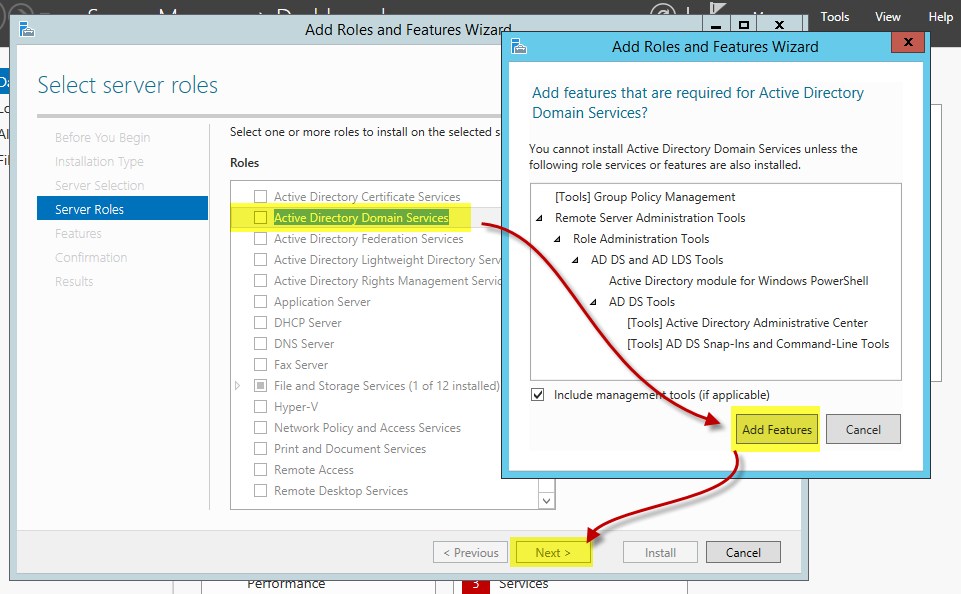961x594 pixels.
Task: Click main wizard title bar icon
Action: [x=26, y=29]
